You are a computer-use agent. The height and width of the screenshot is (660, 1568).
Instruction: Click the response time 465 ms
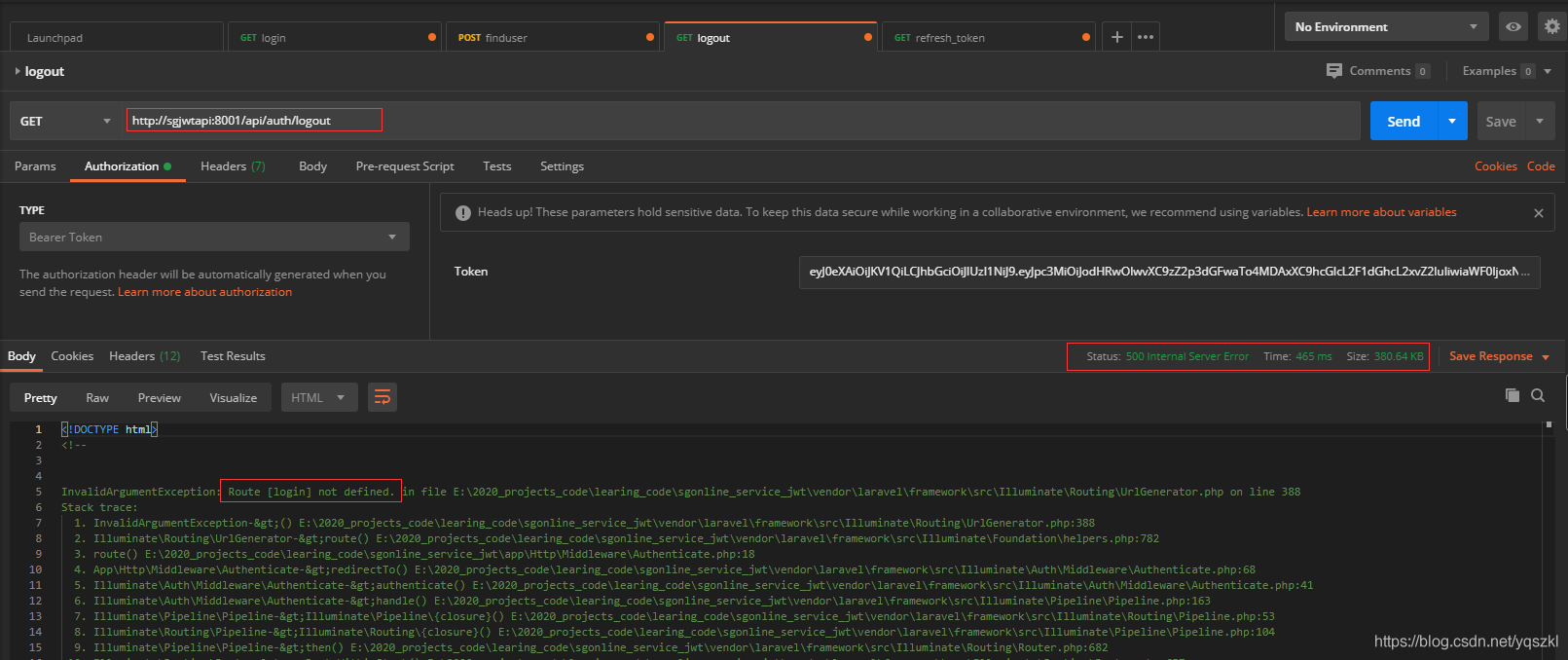pyautogui.click(x=1314, y=356)
